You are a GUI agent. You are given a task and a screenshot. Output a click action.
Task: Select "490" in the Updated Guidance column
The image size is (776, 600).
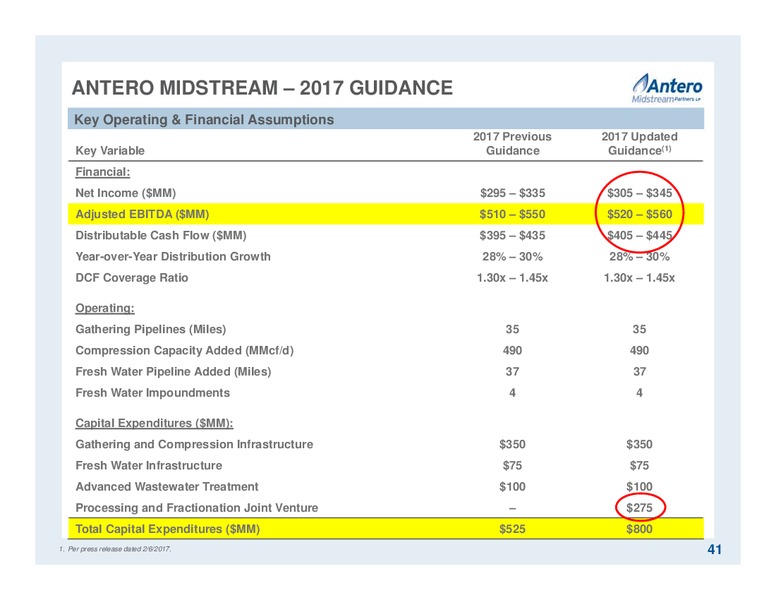pos(639,350)
